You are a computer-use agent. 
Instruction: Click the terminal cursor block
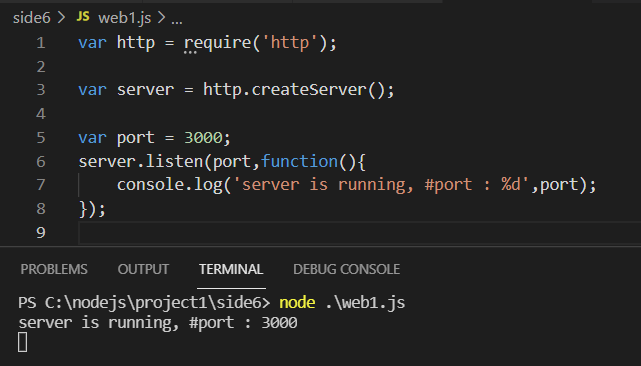23,342
